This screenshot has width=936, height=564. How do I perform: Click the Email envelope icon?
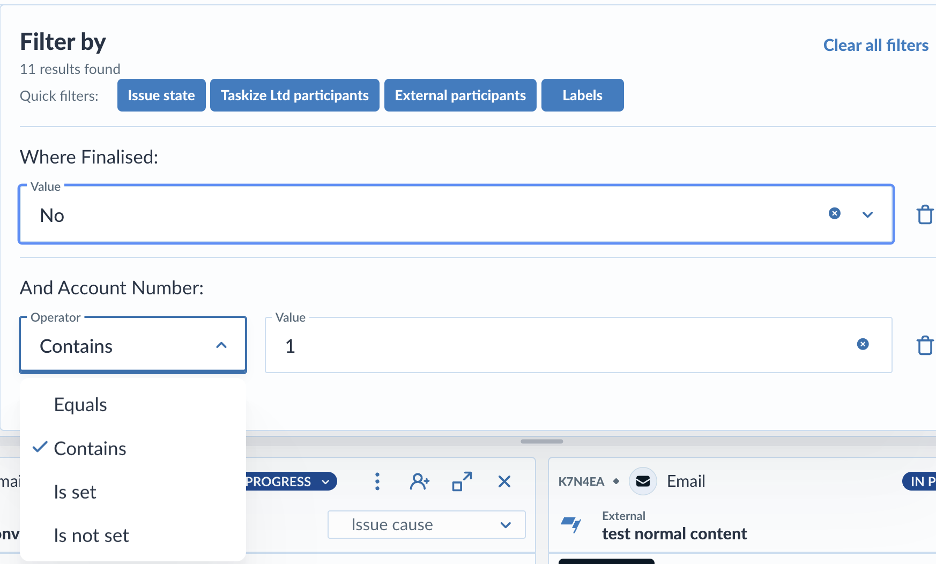(x=643, y=481)
